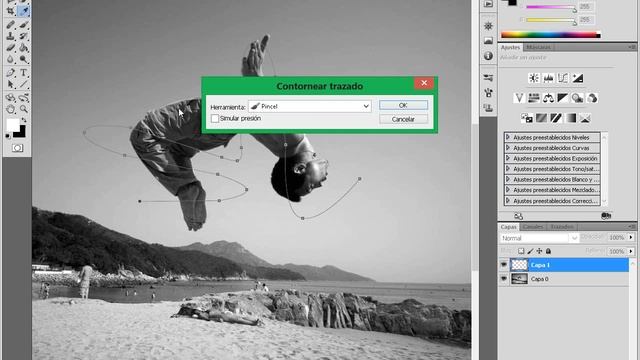Select the Zoom magnifier tool
This screenshot has height=360, width=640.
click(24, 109)
